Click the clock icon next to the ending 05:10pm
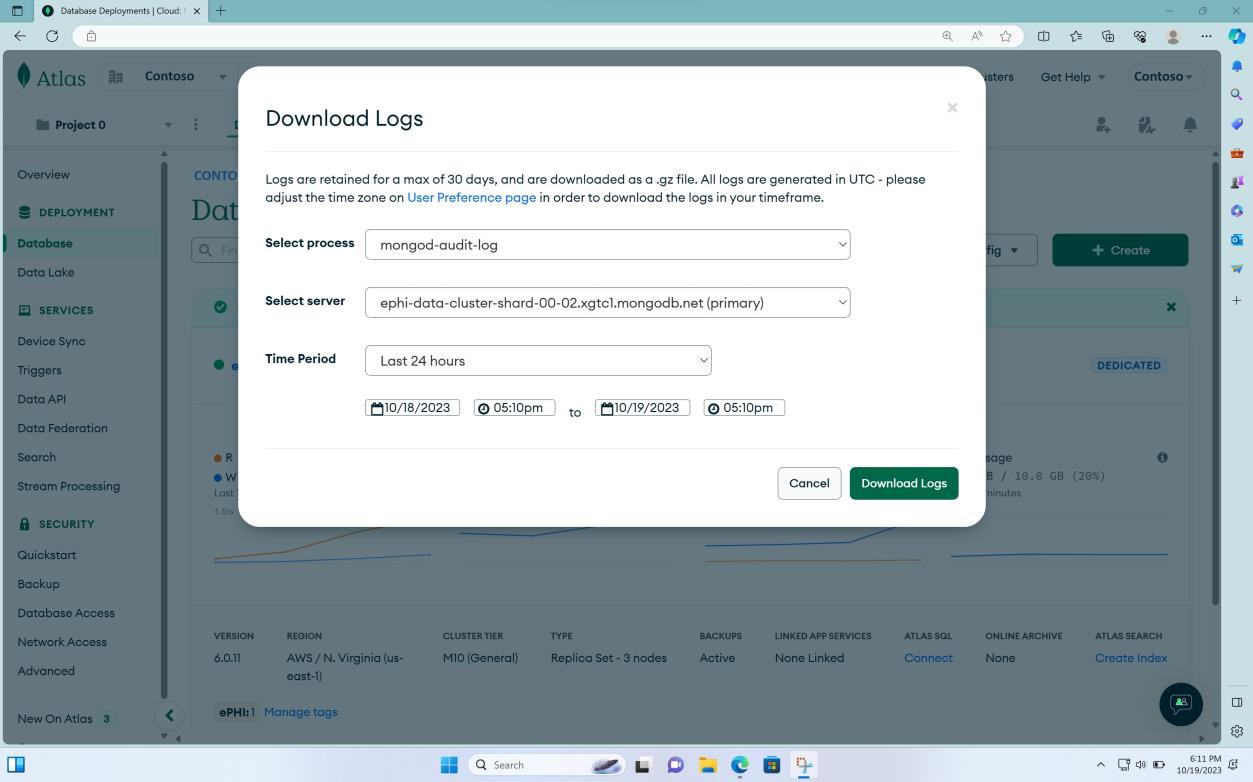1253x782 pixels. [714, 407]
